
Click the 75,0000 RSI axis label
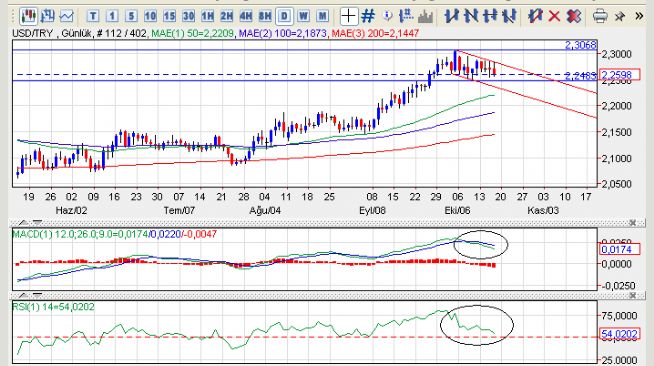pyautogui.click(x=619, y=316)
